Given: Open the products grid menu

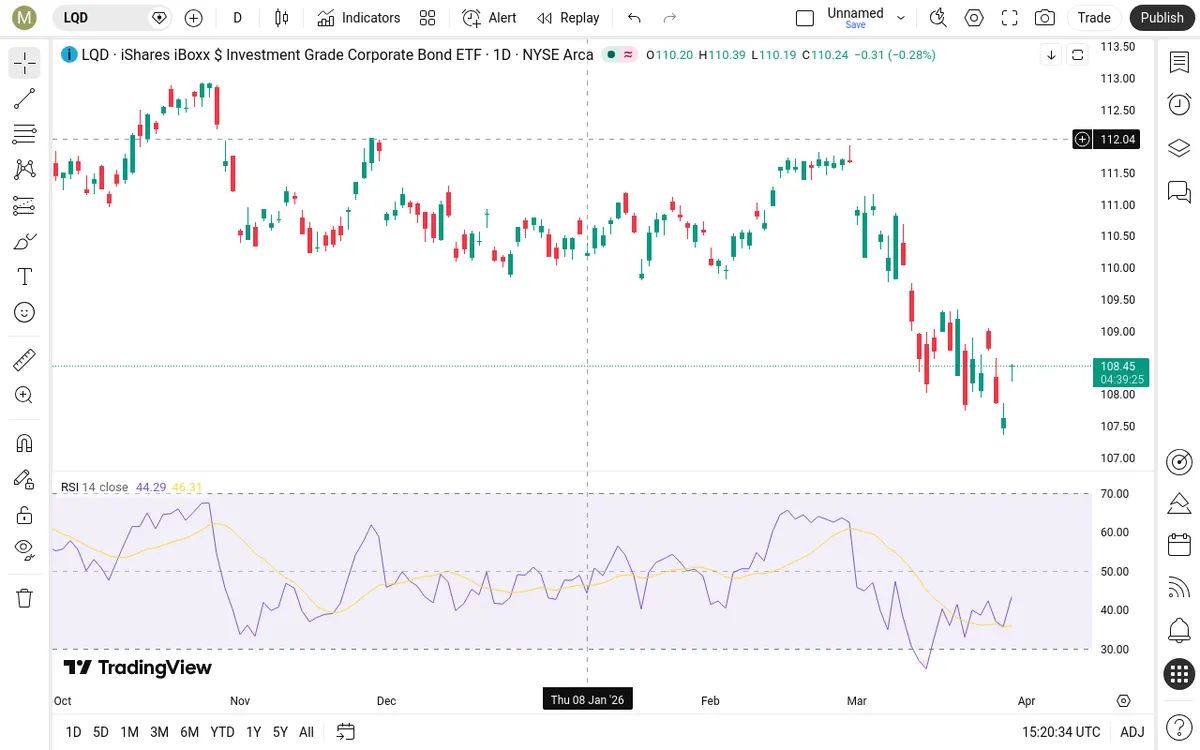Looking at the screenshot, I should click(x=1179, y=674).
